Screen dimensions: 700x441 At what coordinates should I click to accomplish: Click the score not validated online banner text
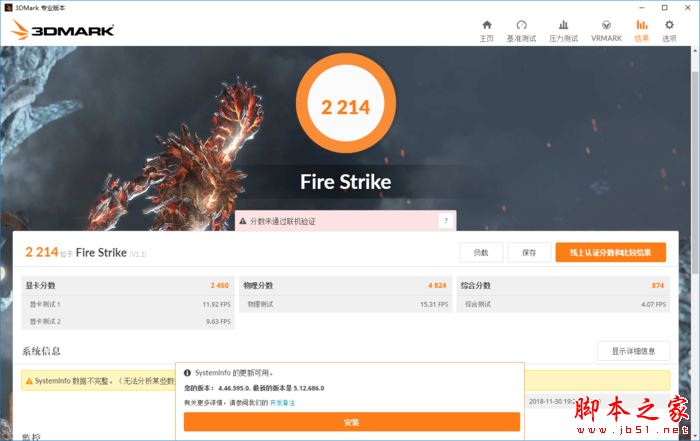click(283, 221)
